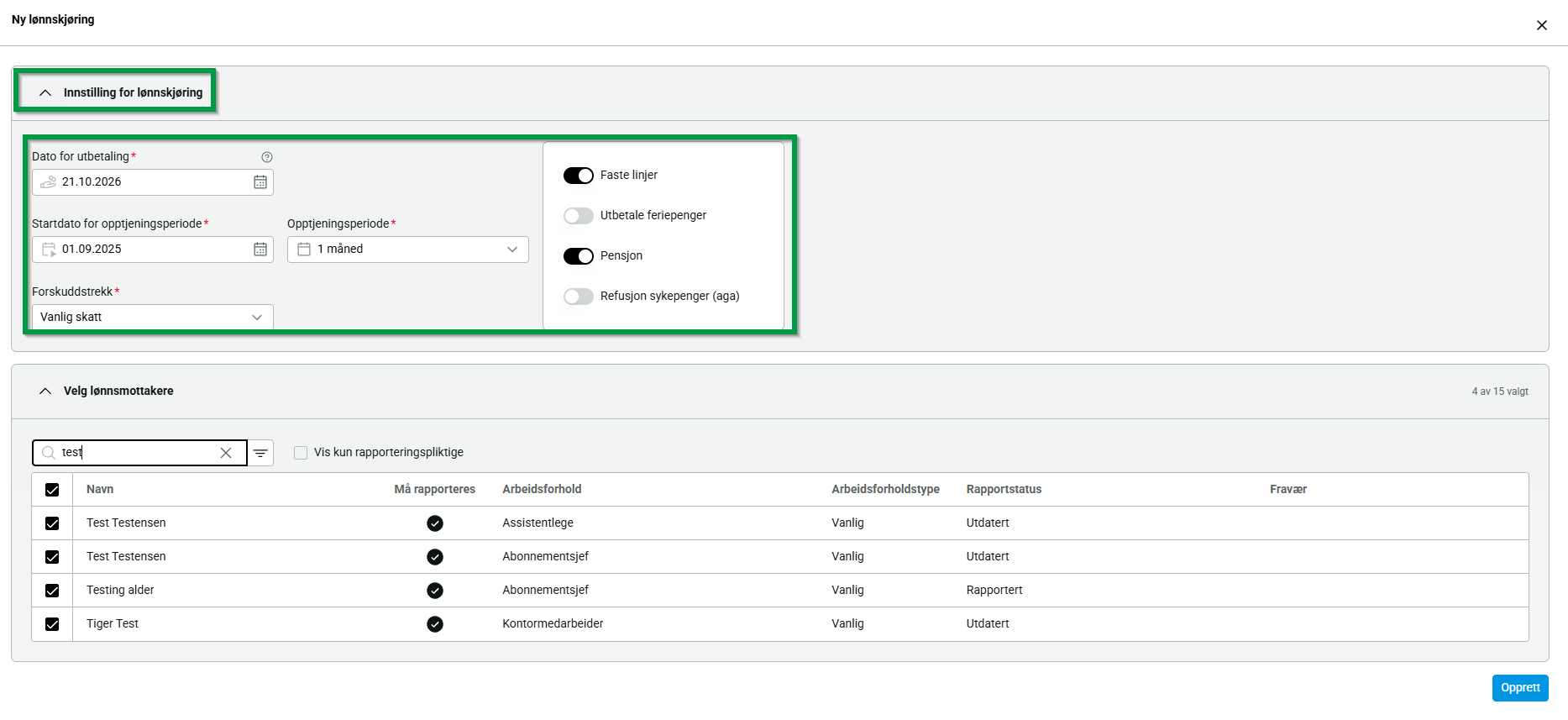Enable Utbetale feriepenger toggle
The image size is (1568, 720).
coord(579,216)
